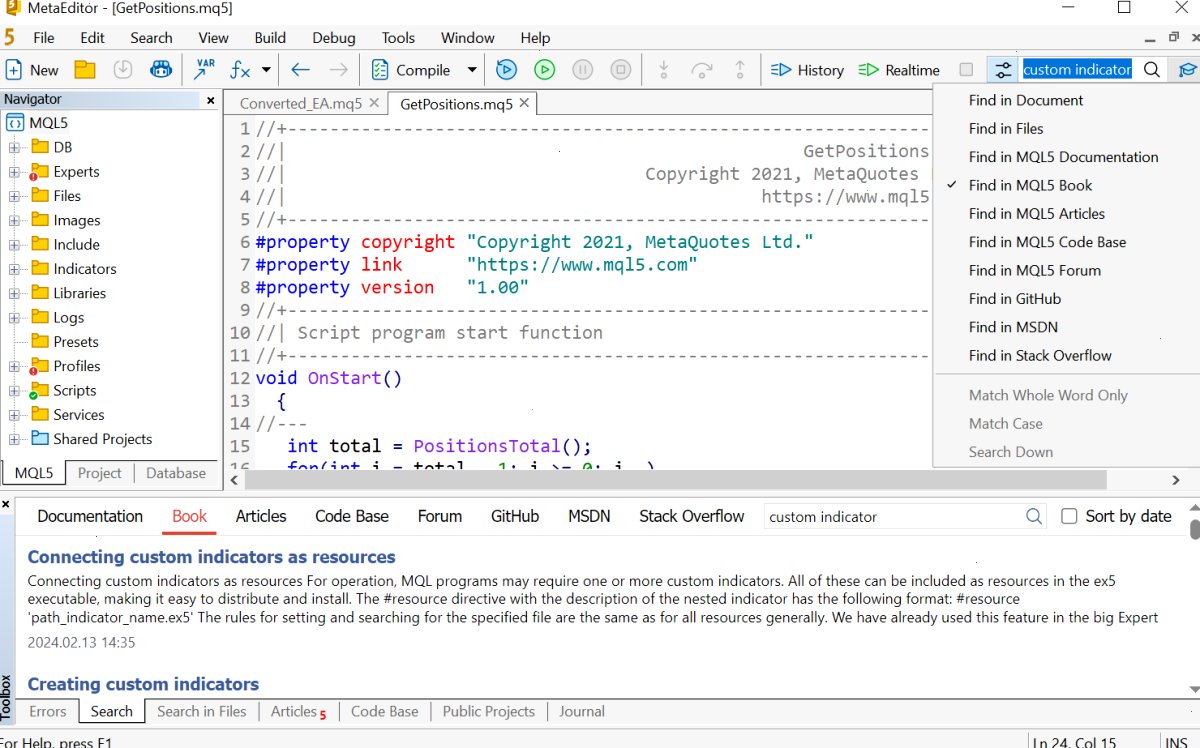Close the Converted_EA.mq5 tab
The image size is (1200, 748).
click(x=374, y=103)
